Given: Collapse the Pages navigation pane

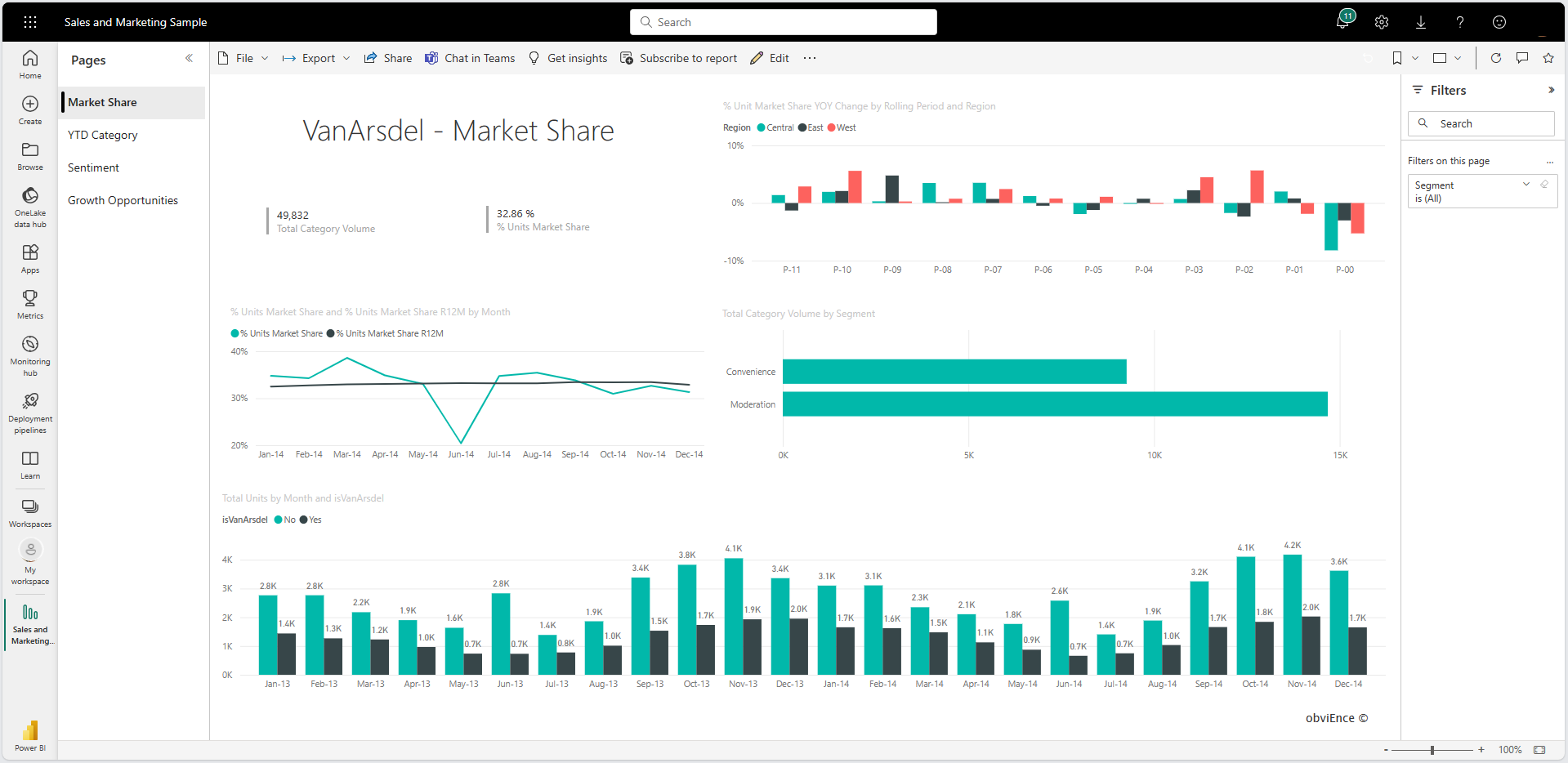Looking at the screenshot, I should click(189, 59).
